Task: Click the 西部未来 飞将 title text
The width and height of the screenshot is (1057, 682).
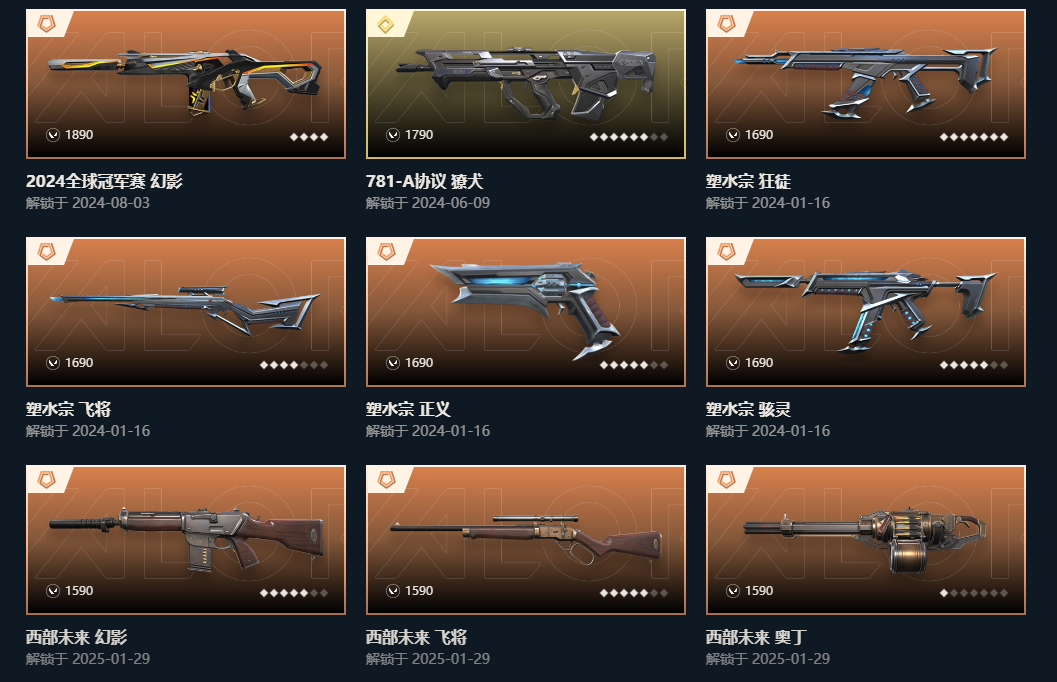Action: pyautogui.click(x=416, y=637)
